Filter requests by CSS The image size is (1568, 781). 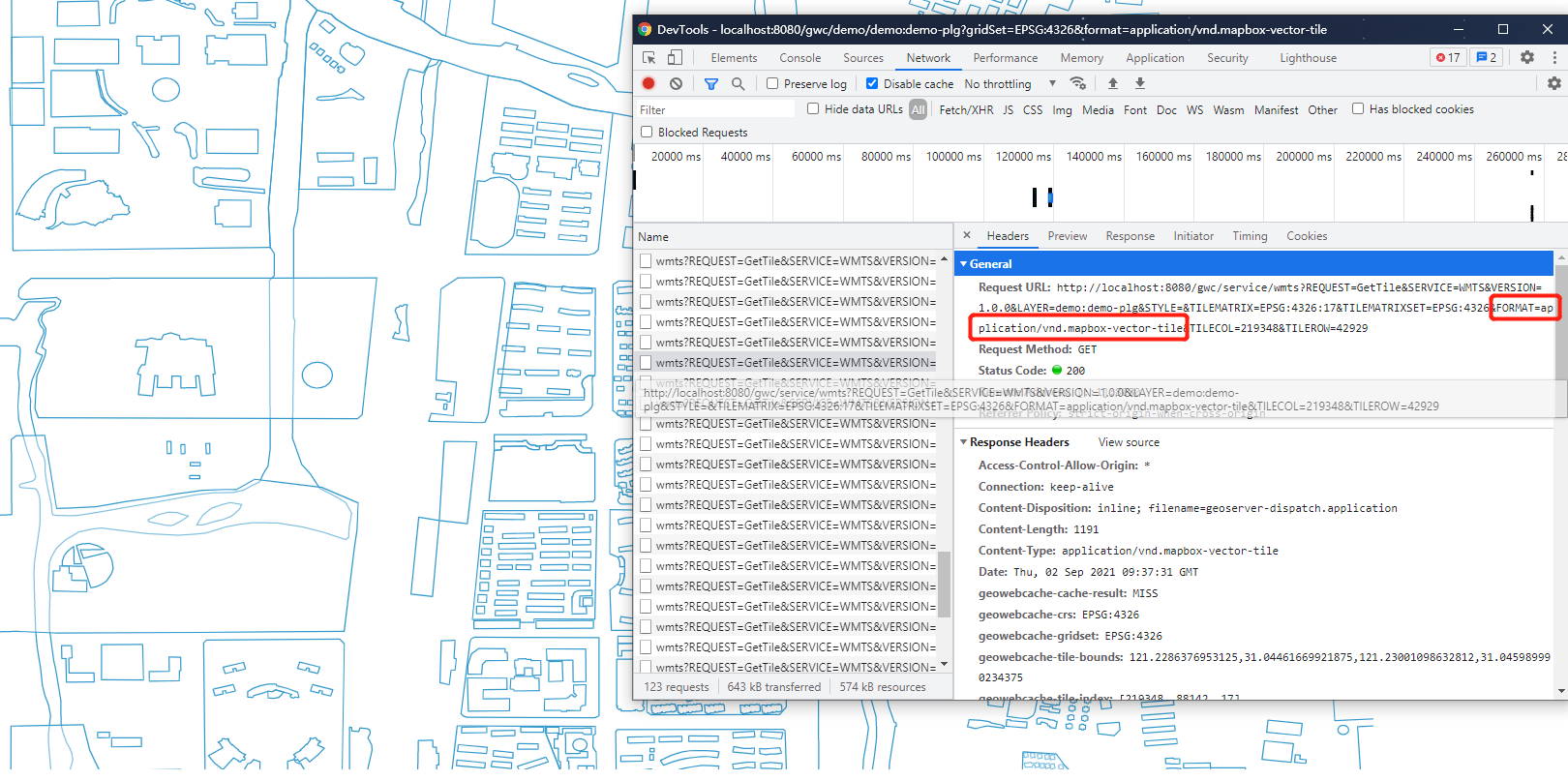click(1033, 110)
